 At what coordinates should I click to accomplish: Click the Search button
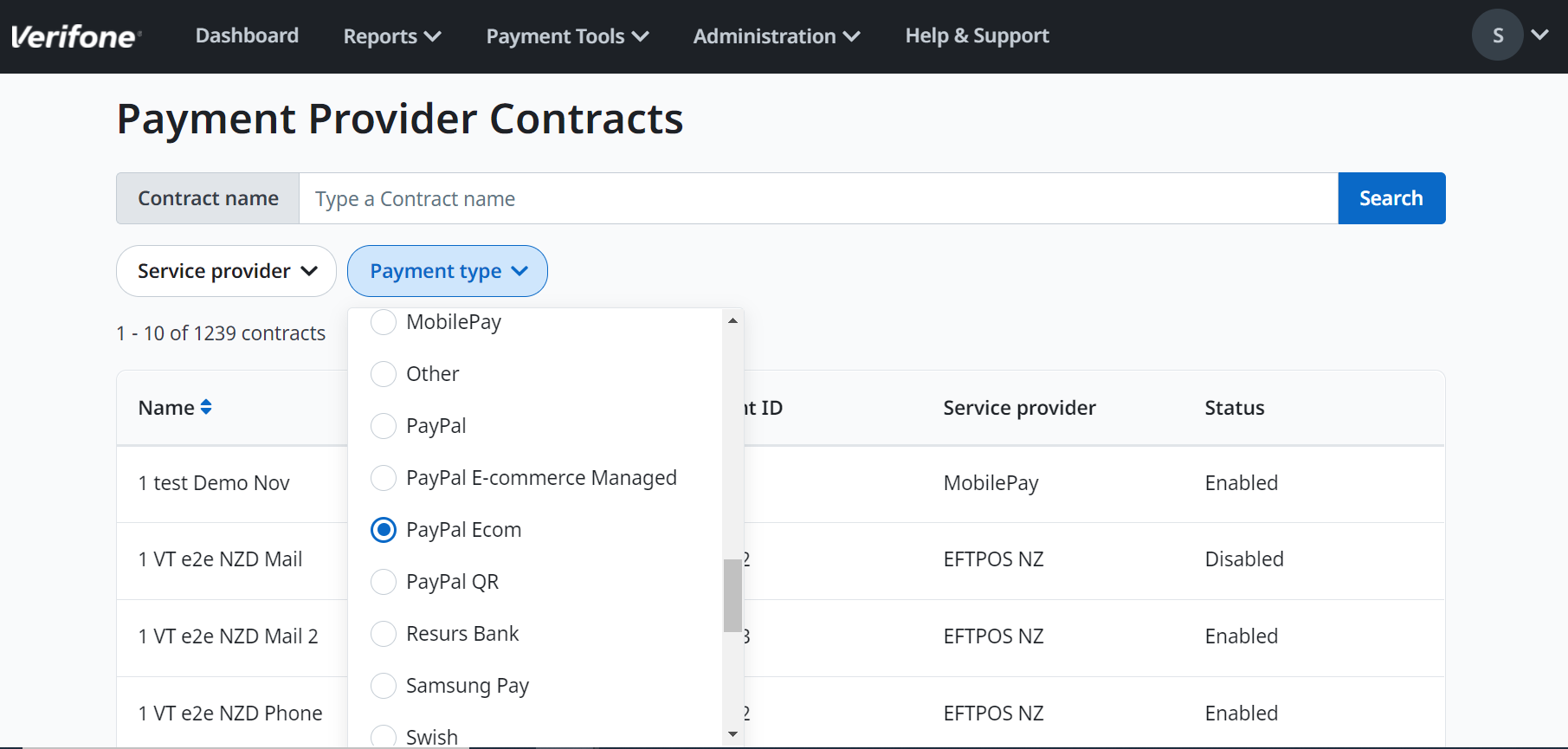(1391, 197)
